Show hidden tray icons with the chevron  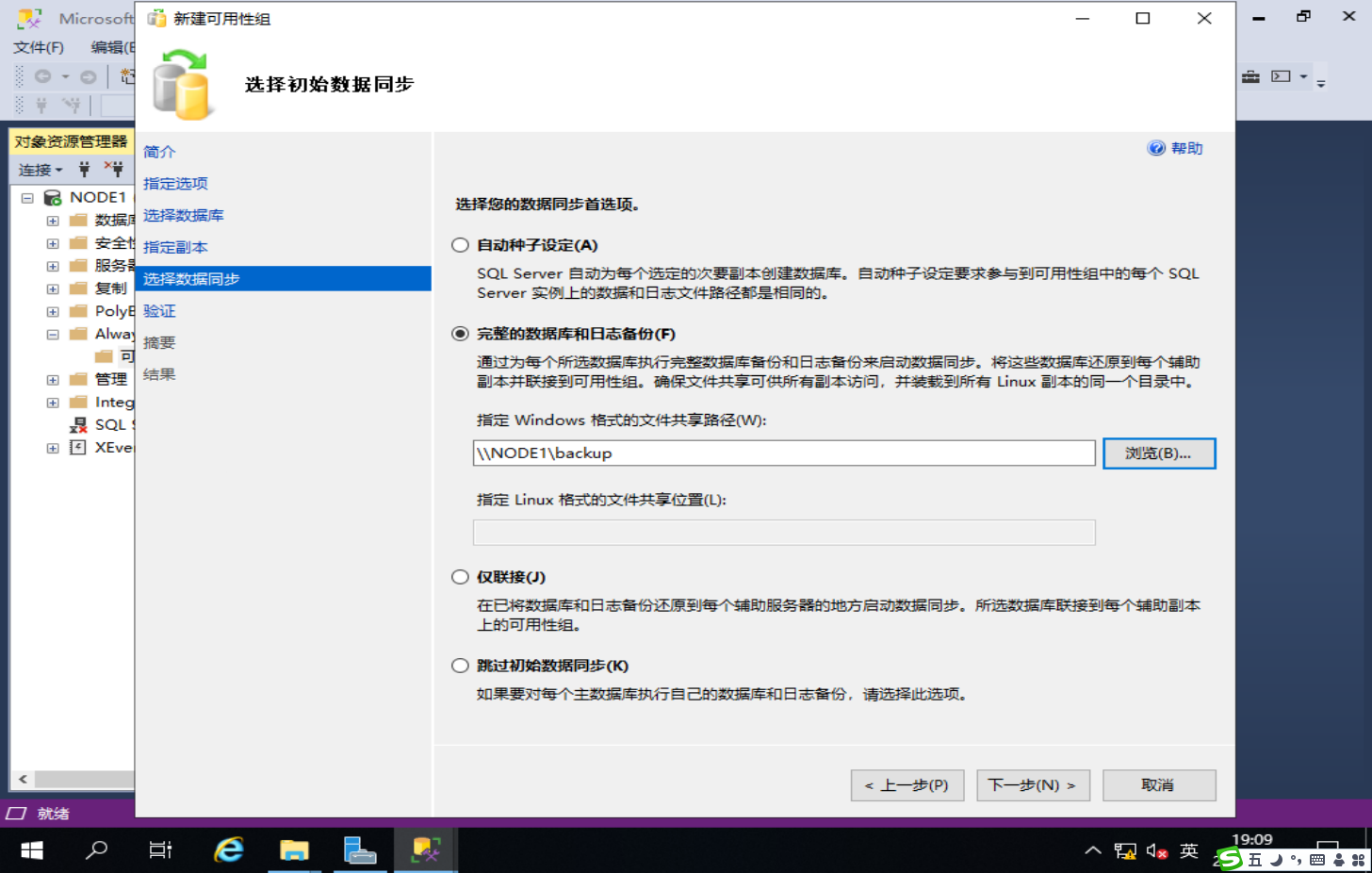click(x=1093, y=851)
